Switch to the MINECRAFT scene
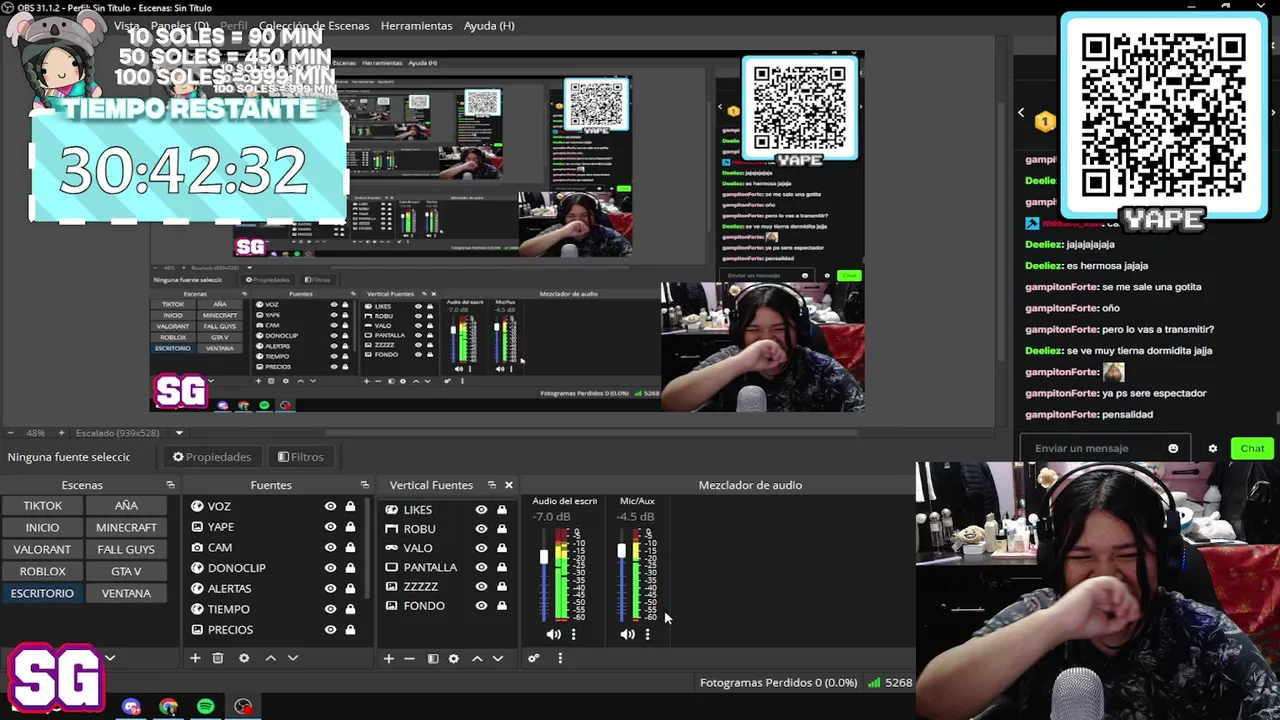Viewport: 1280px width, 720px height. [126, 527]
